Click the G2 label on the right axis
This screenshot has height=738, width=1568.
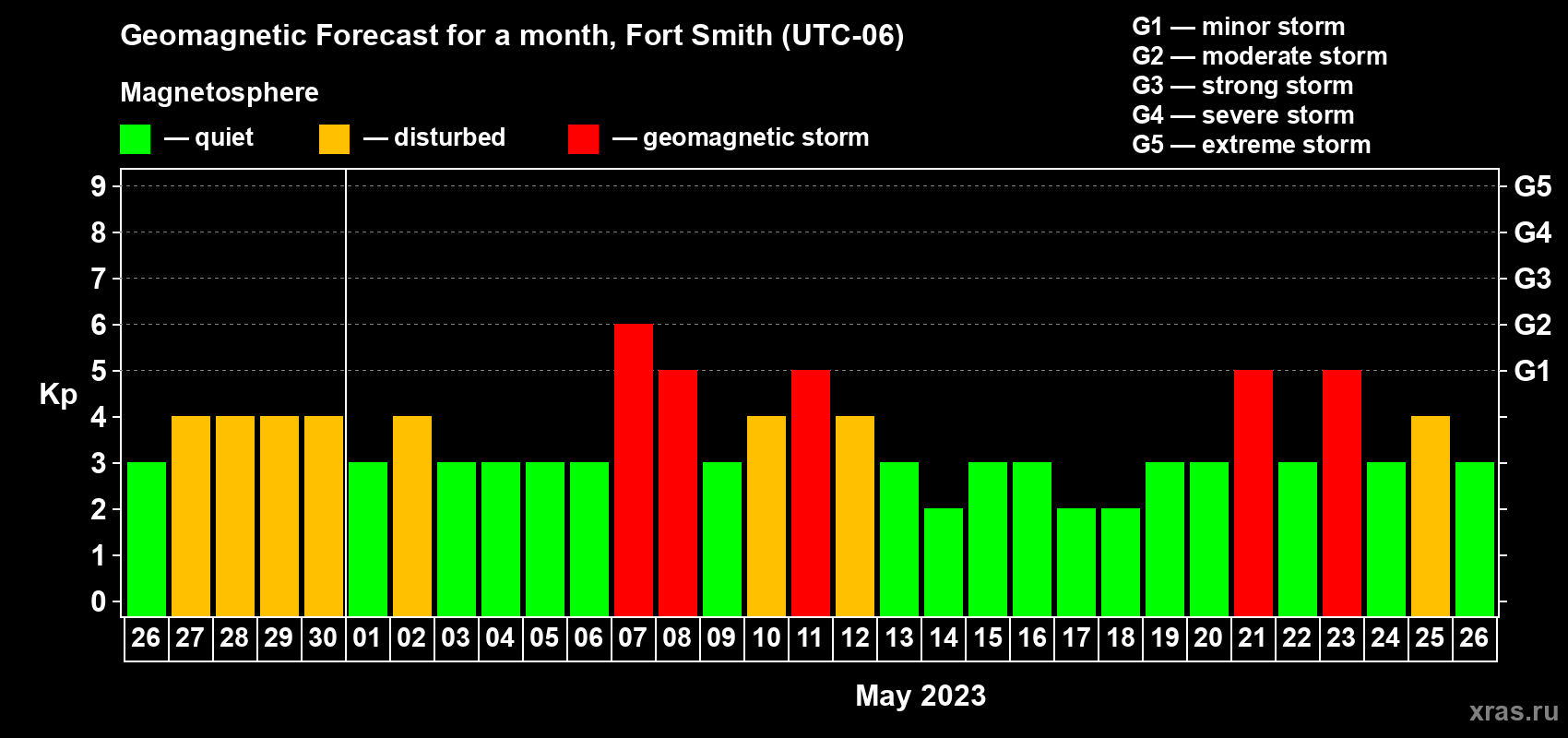[1533, 325]
